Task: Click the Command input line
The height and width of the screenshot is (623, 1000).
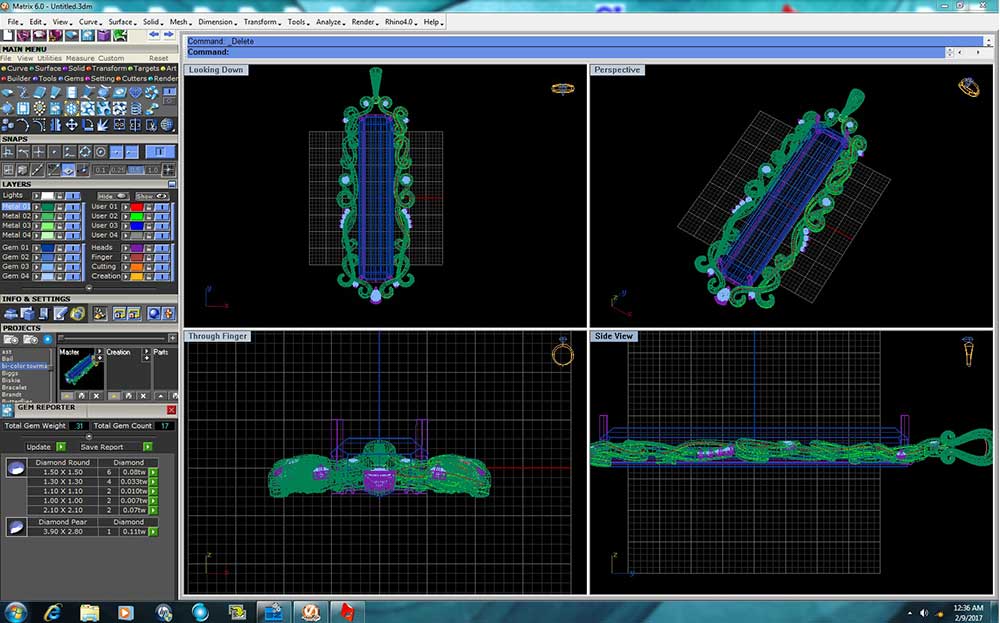Action: pyautogui.click(x=564, y=52)
